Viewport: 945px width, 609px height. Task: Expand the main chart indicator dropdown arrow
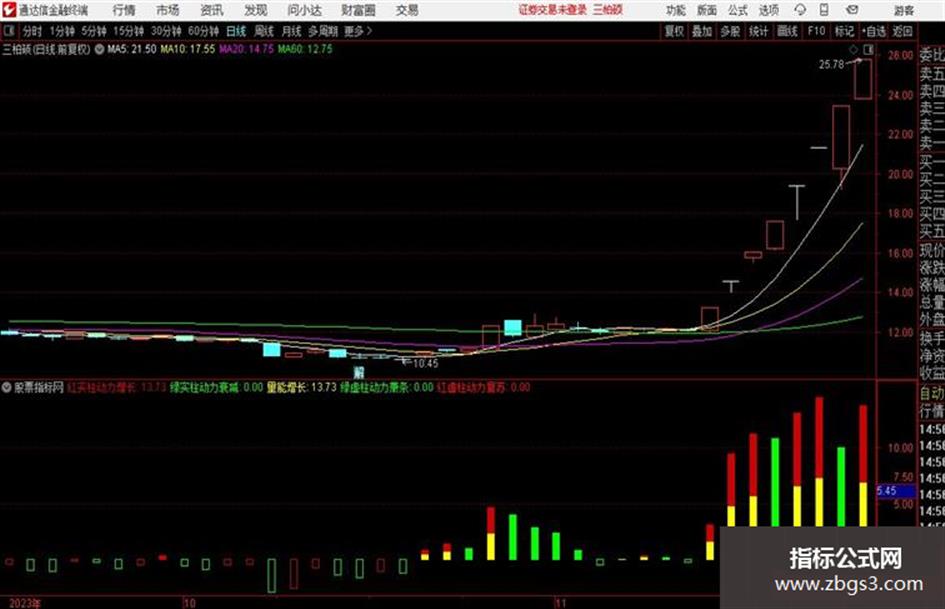(99, 49)
